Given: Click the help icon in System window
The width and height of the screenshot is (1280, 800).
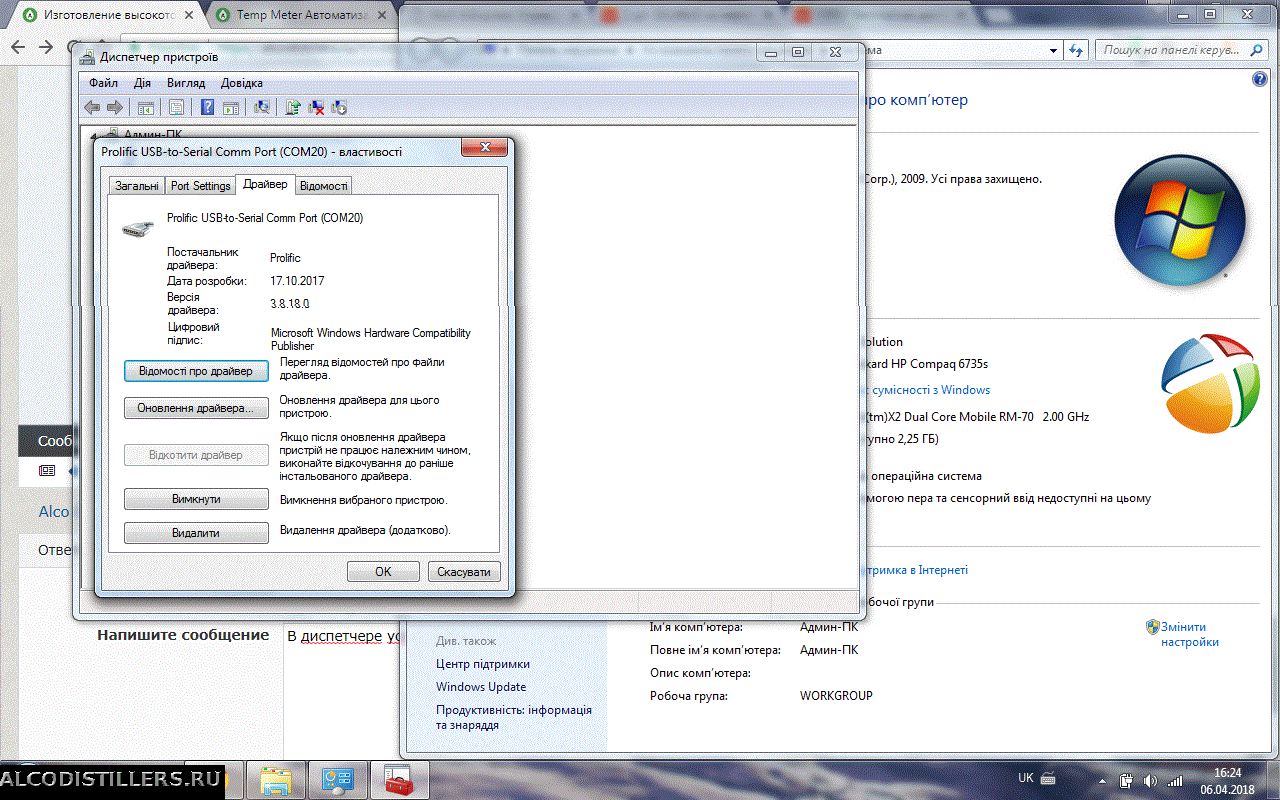Looking at the screenshot, I should pos(1260,79).
